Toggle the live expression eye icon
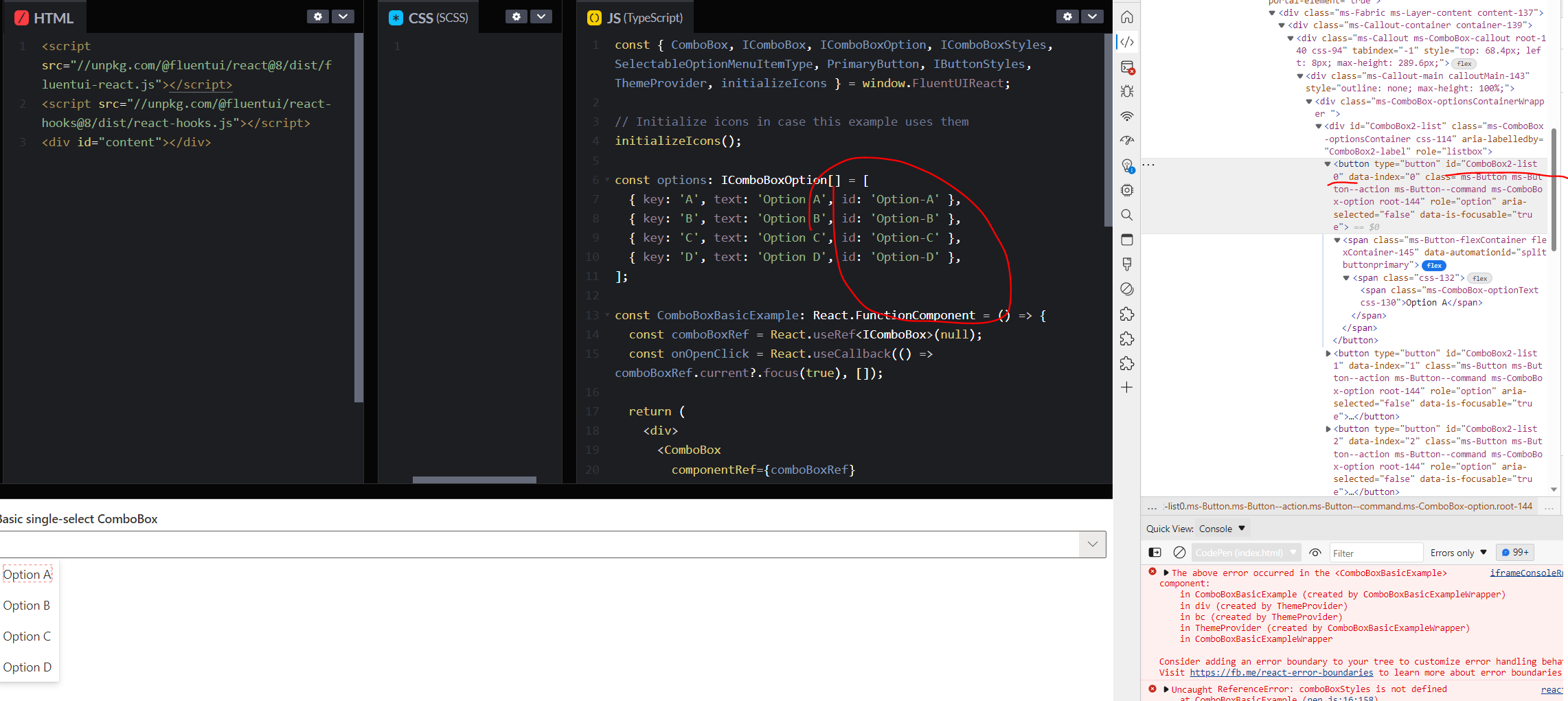The image size is (1568, 701). 1315,553
